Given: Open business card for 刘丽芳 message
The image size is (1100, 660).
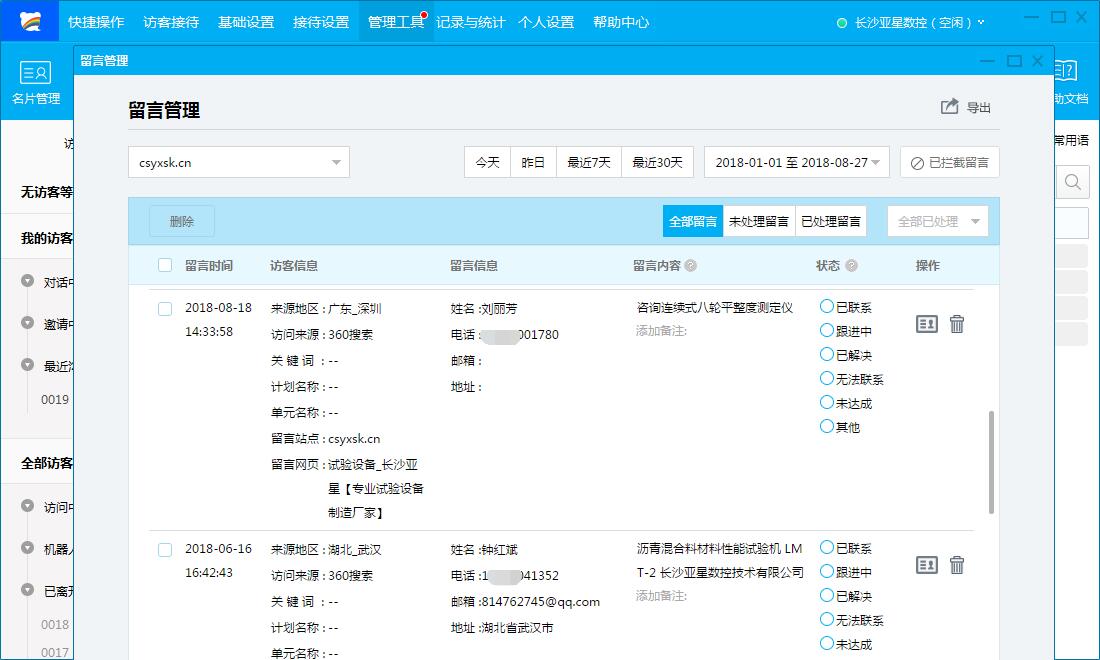Looking at the screenshot, I should (927, 324).
